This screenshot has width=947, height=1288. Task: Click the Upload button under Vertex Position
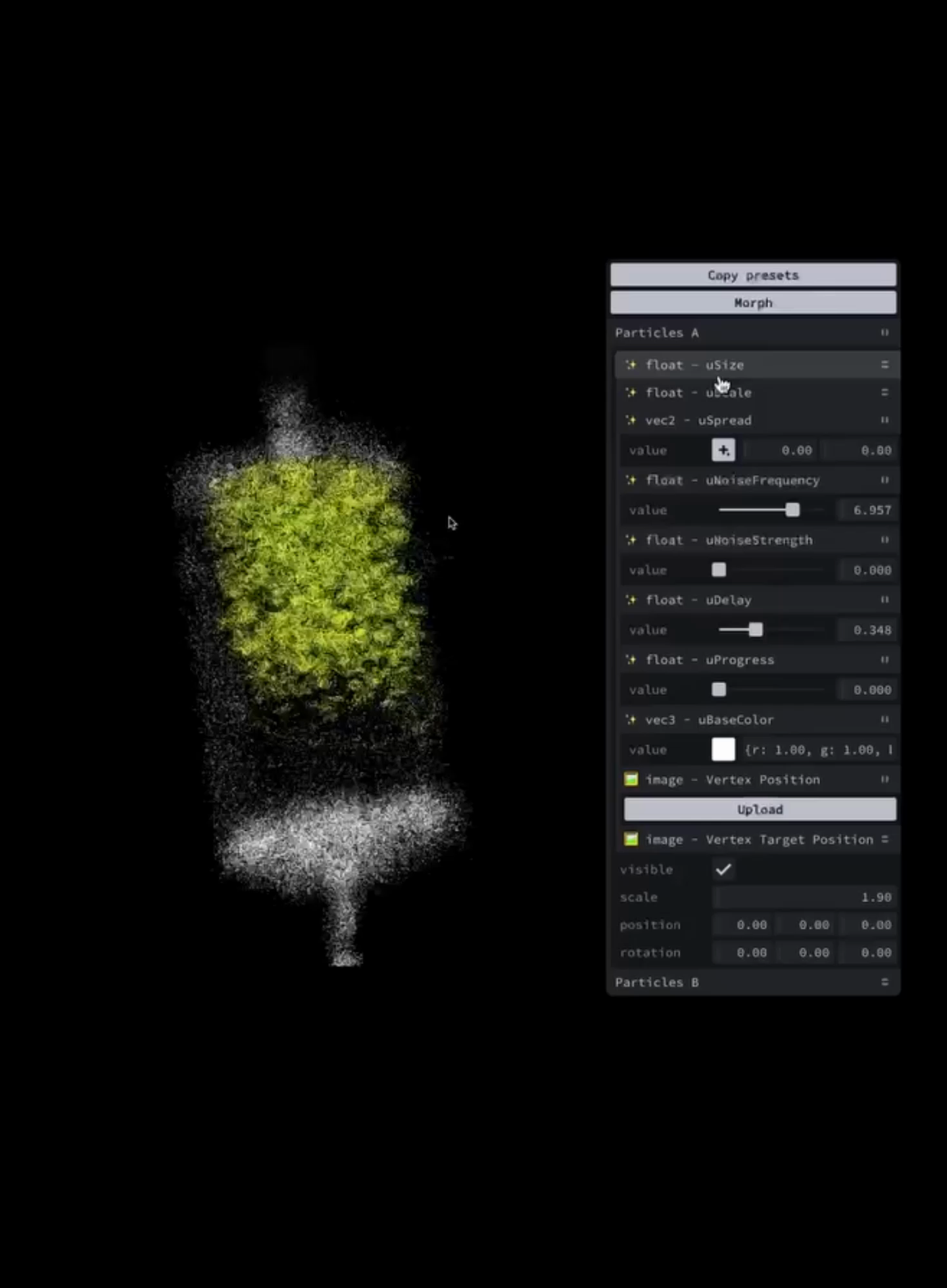click(x=760, y=809)
